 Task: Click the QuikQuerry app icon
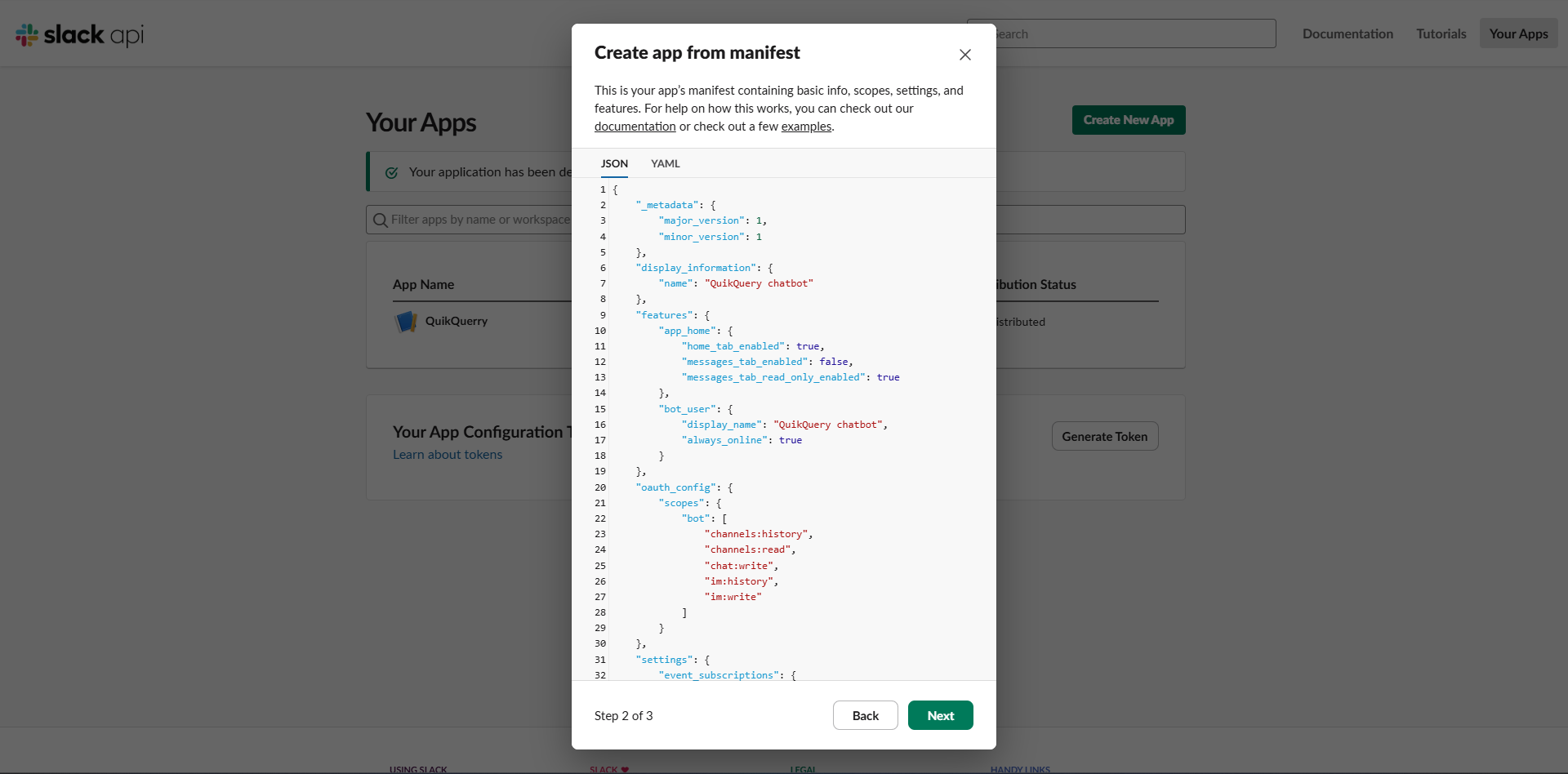(x=406, y=322)
